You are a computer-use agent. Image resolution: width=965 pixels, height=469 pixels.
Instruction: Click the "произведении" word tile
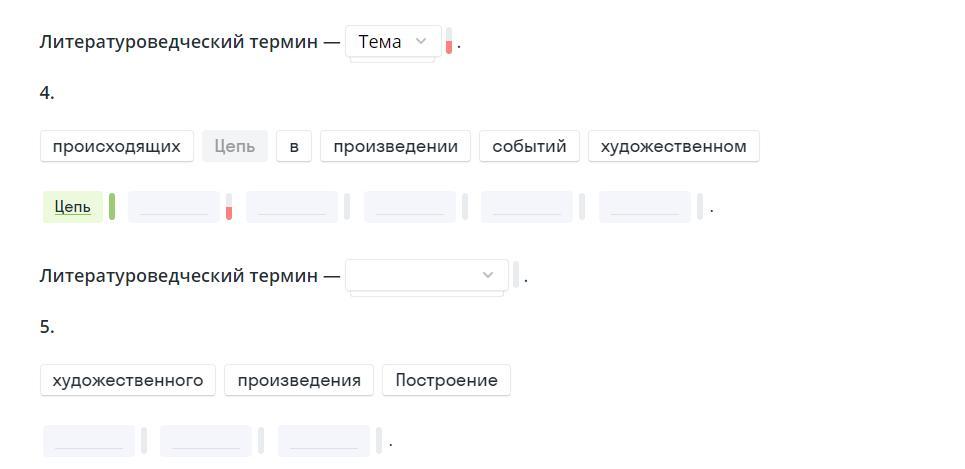[395, 146]
